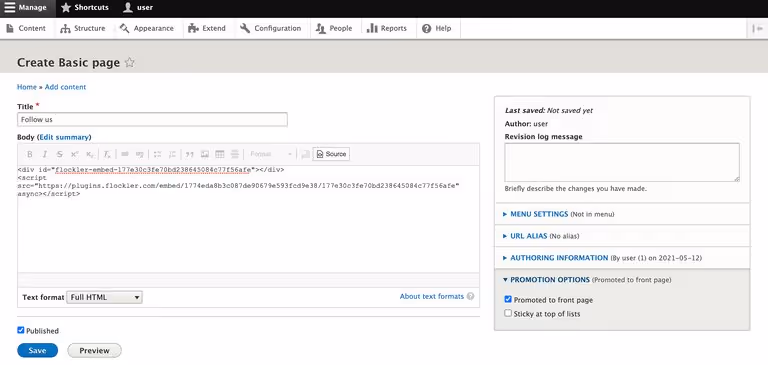Open the Content admin menu
This screenshot has width=768, height=365.
point(26,28)
